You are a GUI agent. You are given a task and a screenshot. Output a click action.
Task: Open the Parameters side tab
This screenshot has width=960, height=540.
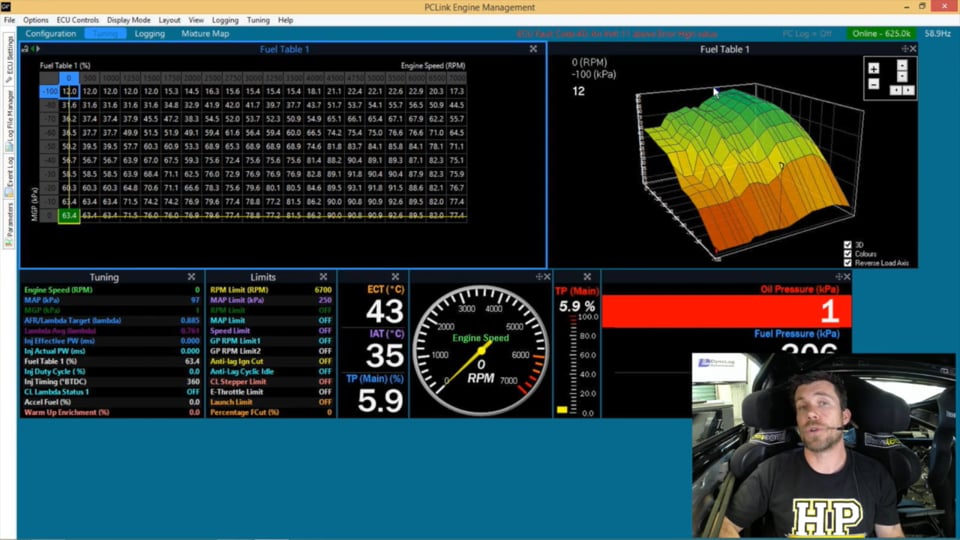point(9,224)
